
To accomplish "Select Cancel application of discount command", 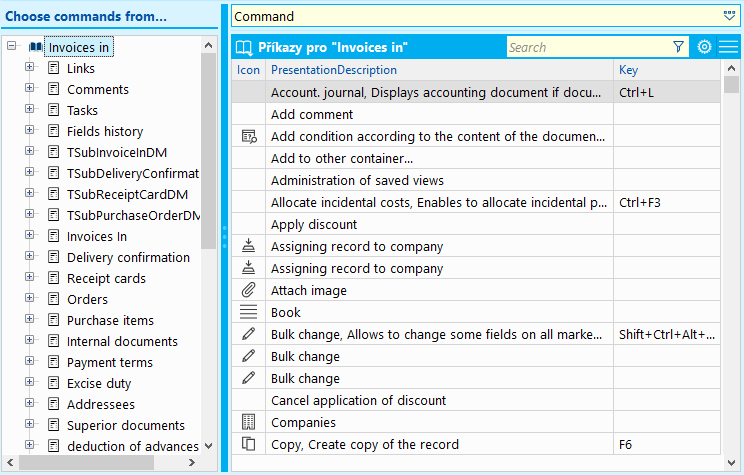I will (358, 400).
